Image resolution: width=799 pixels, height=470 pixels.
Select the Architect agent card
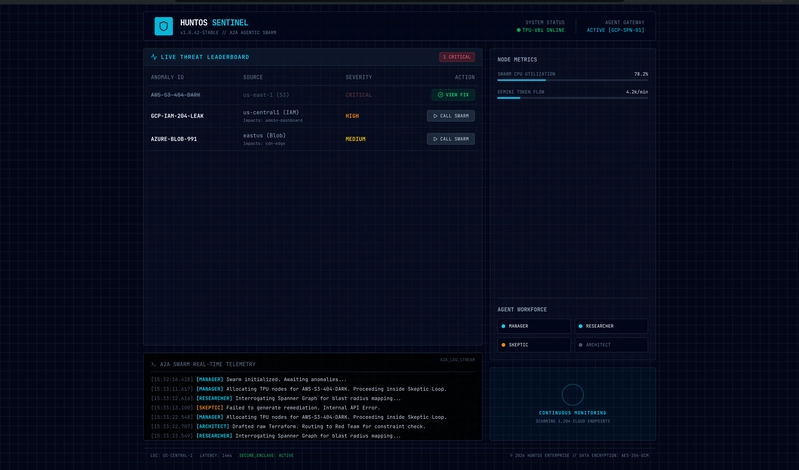pos(611,345)
